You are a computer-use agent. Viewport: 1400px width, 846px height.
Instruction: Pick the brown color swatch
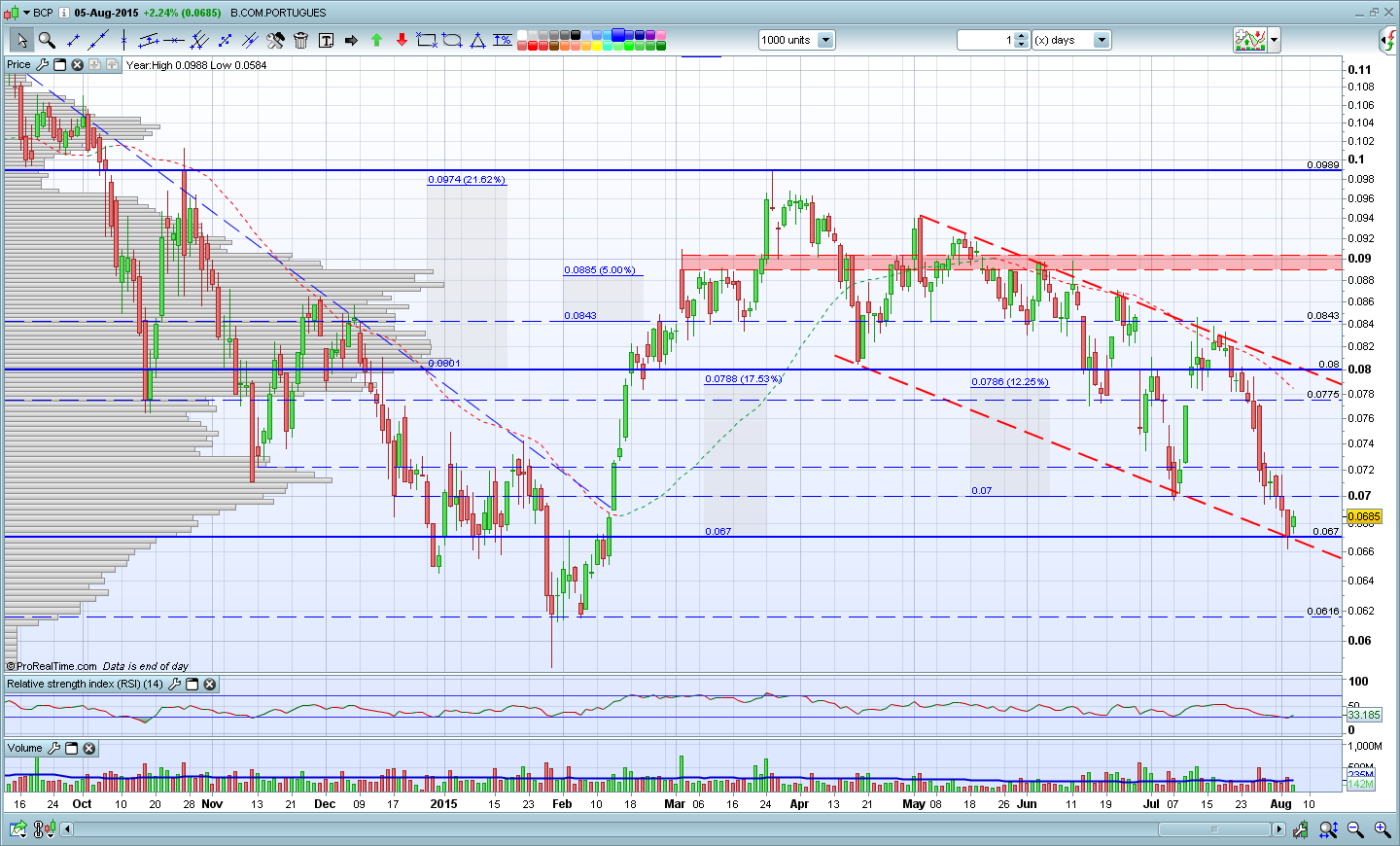coord(554,45)
